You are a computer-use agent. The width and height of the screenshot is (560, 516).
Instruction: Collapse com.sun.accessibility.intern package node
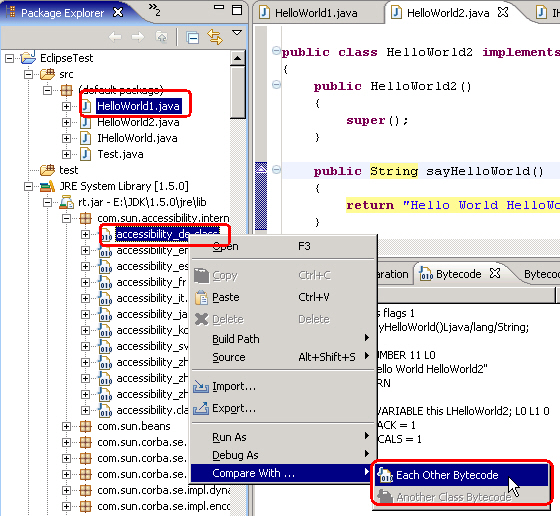tap(66, 218)
